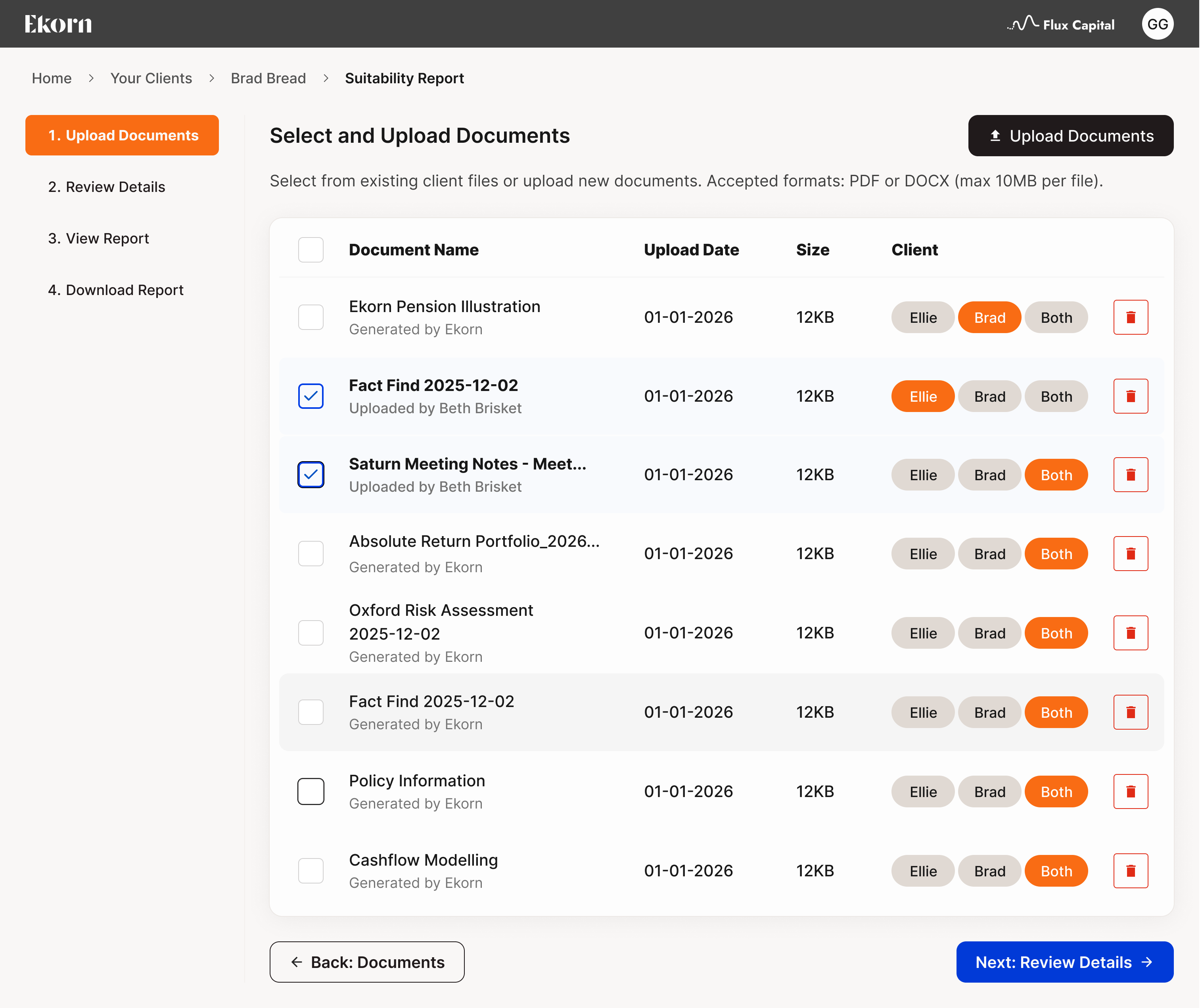
Task: Open the 1. Upload Documents step
Action: [x=122, y=136]
